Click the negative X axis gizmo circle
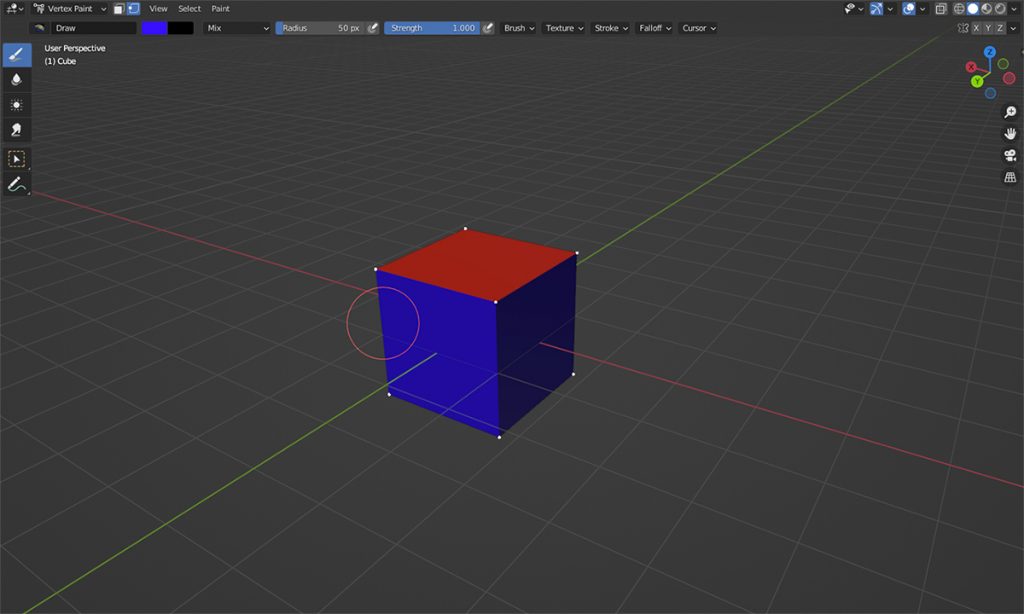 coord(1009,78)
